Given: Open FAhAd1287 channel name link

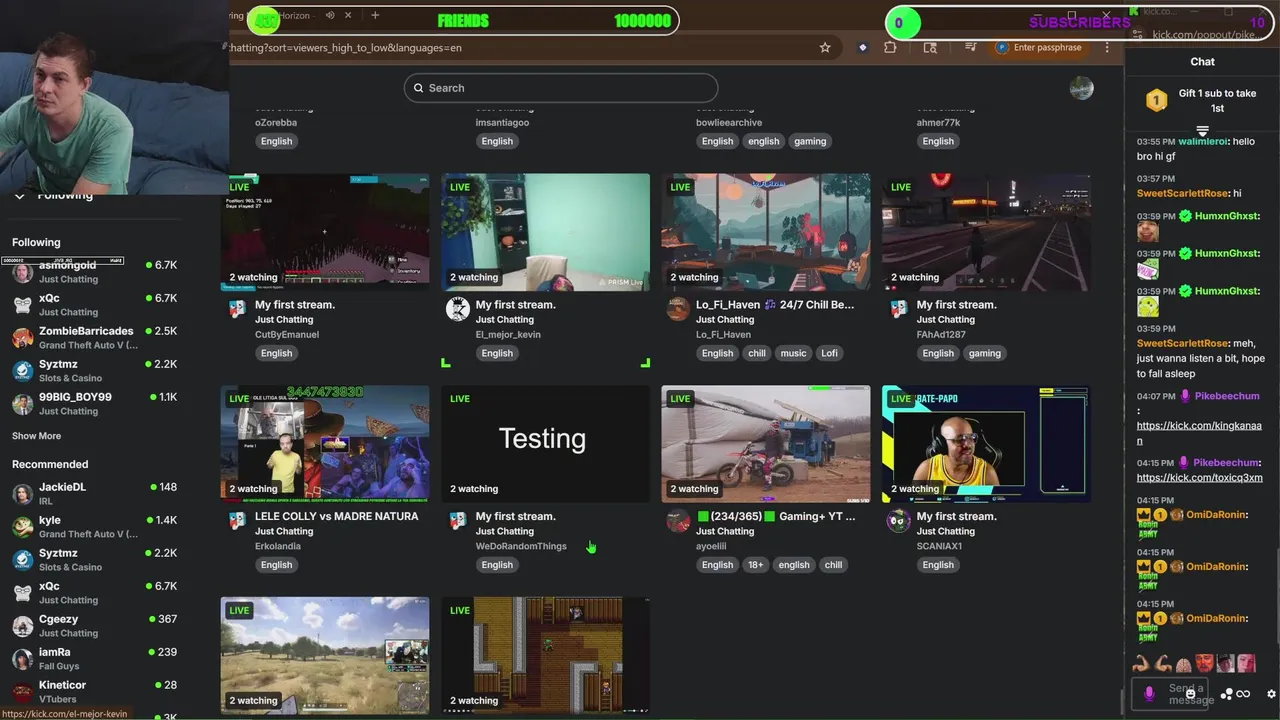Looking at the screenshot, I should [x=942, y=334].
